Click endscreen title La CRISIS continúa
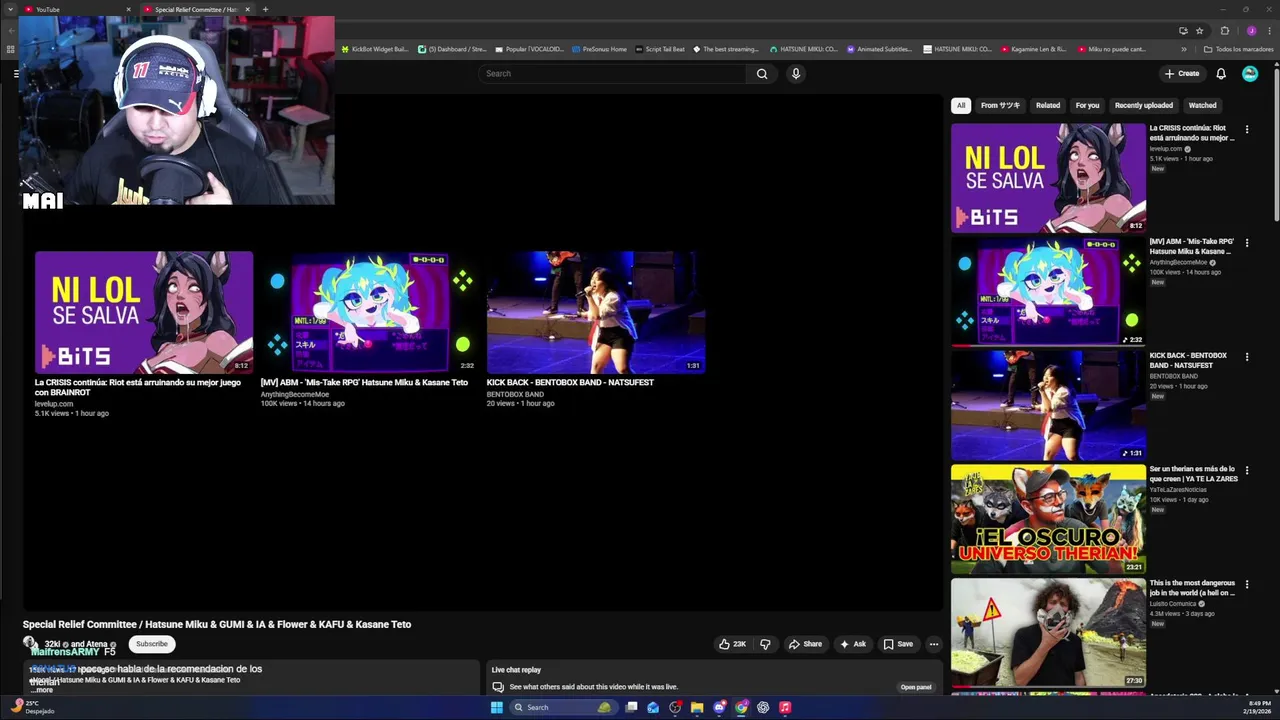 click(x=138, y=387)
